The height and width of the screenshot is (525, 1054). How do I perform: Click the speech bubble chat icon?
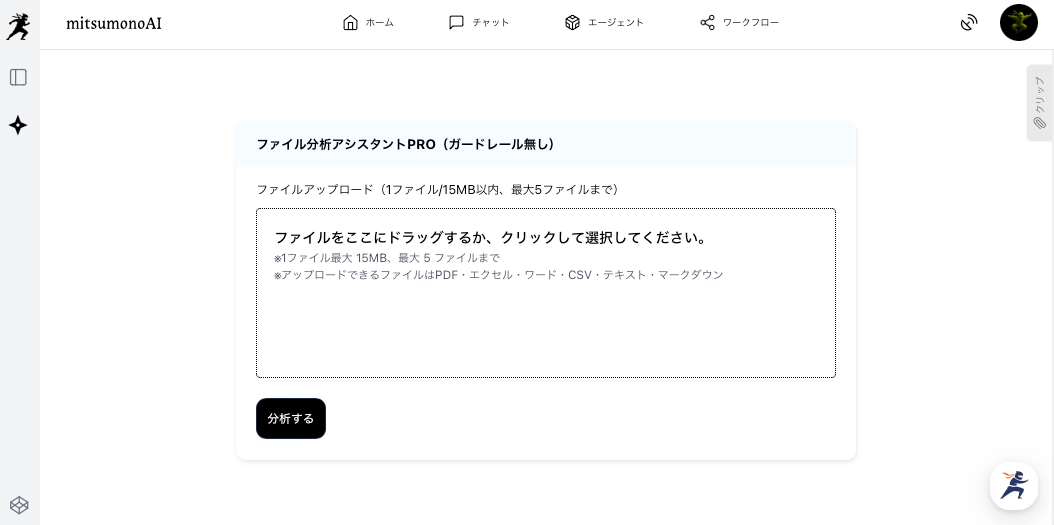click(456, 22)
